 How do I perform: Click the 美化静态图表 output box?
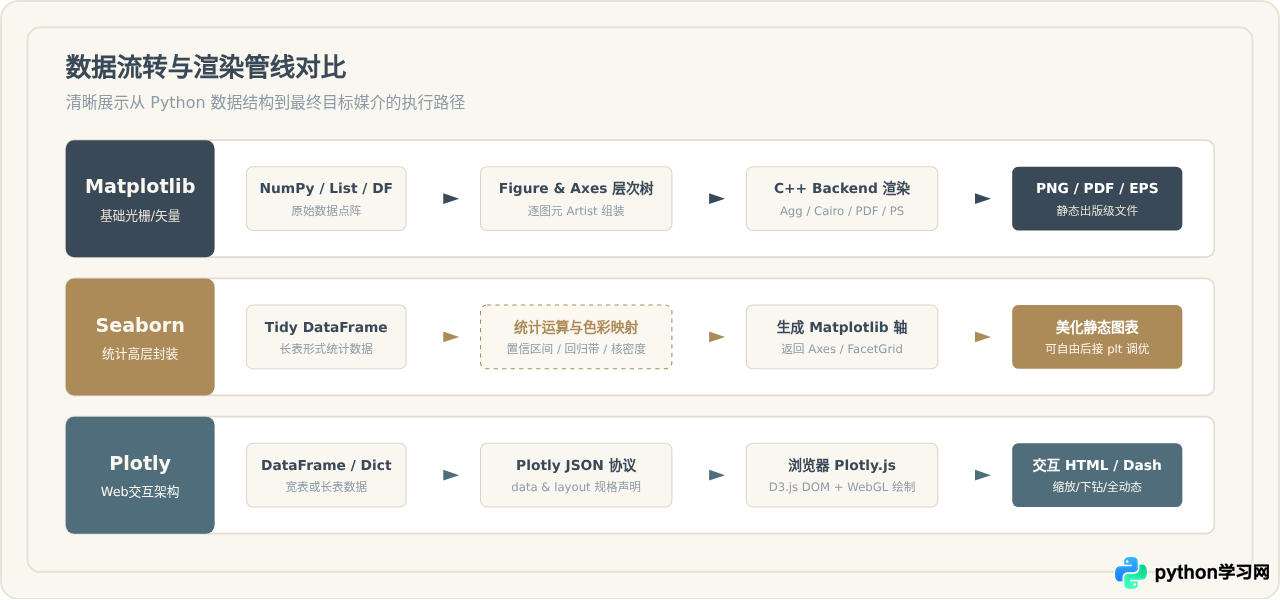tap(1097, 337)
